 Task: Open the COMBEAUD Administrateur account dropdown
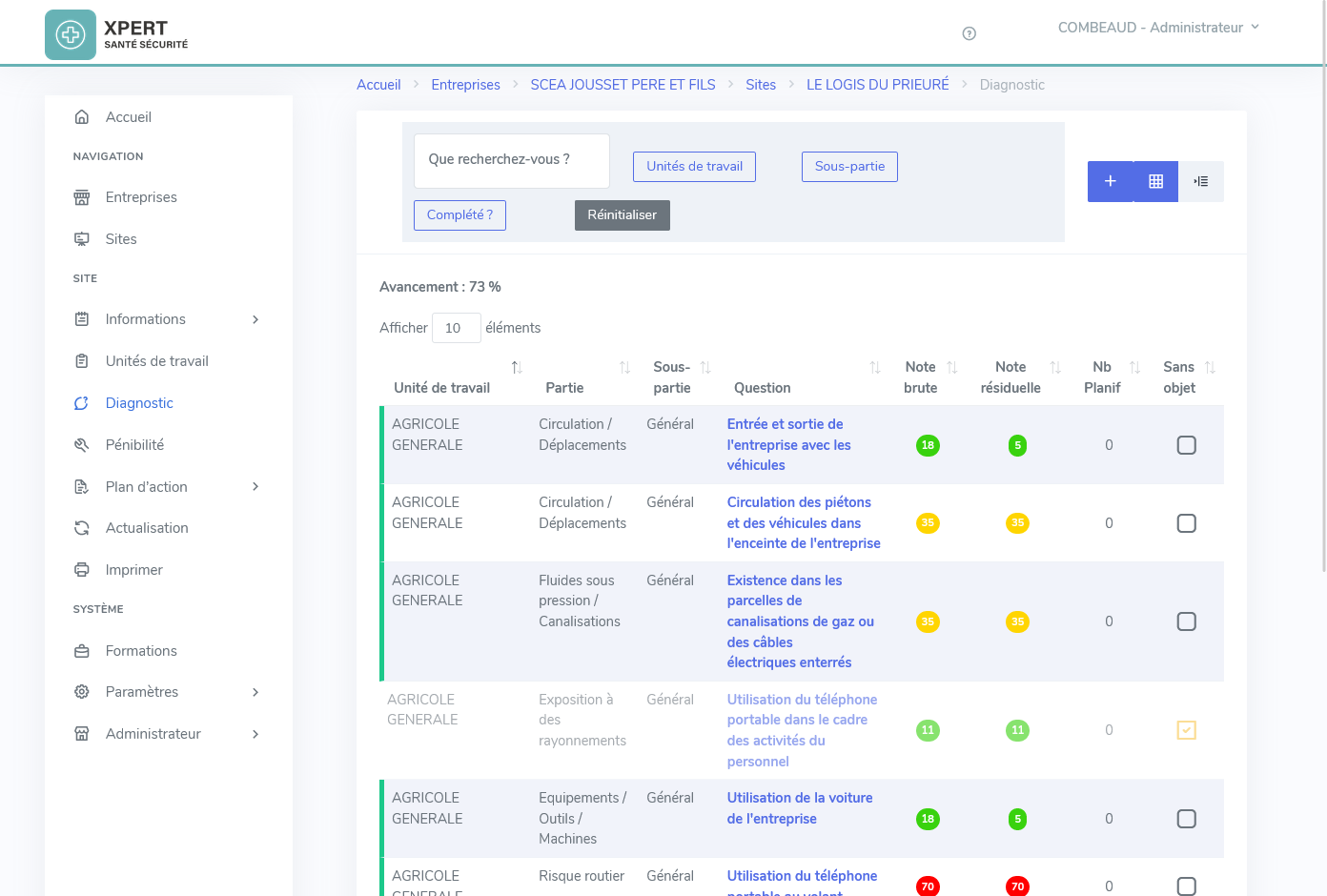1157,27
